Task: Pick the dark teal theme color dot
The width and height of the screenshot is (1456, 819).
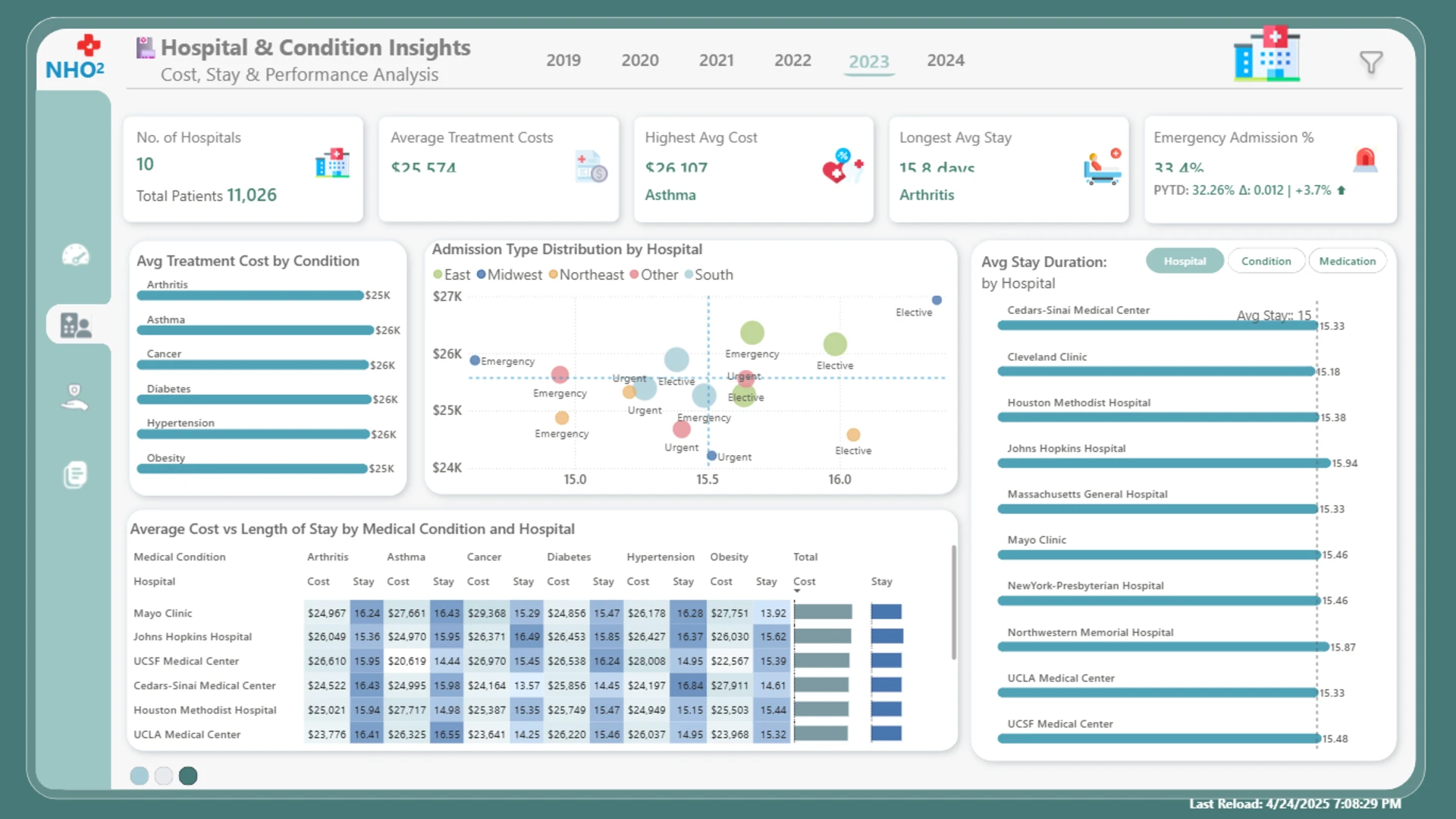Action: [188, 776]
